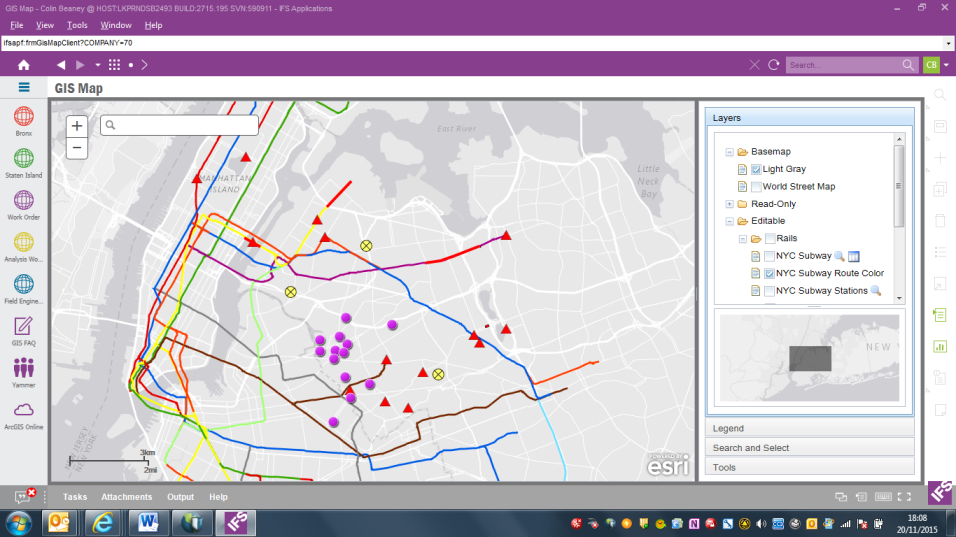The width and height of the screenshot is (956, 537).
Task: Open the Help menu in menu bar
Action: 153,25
